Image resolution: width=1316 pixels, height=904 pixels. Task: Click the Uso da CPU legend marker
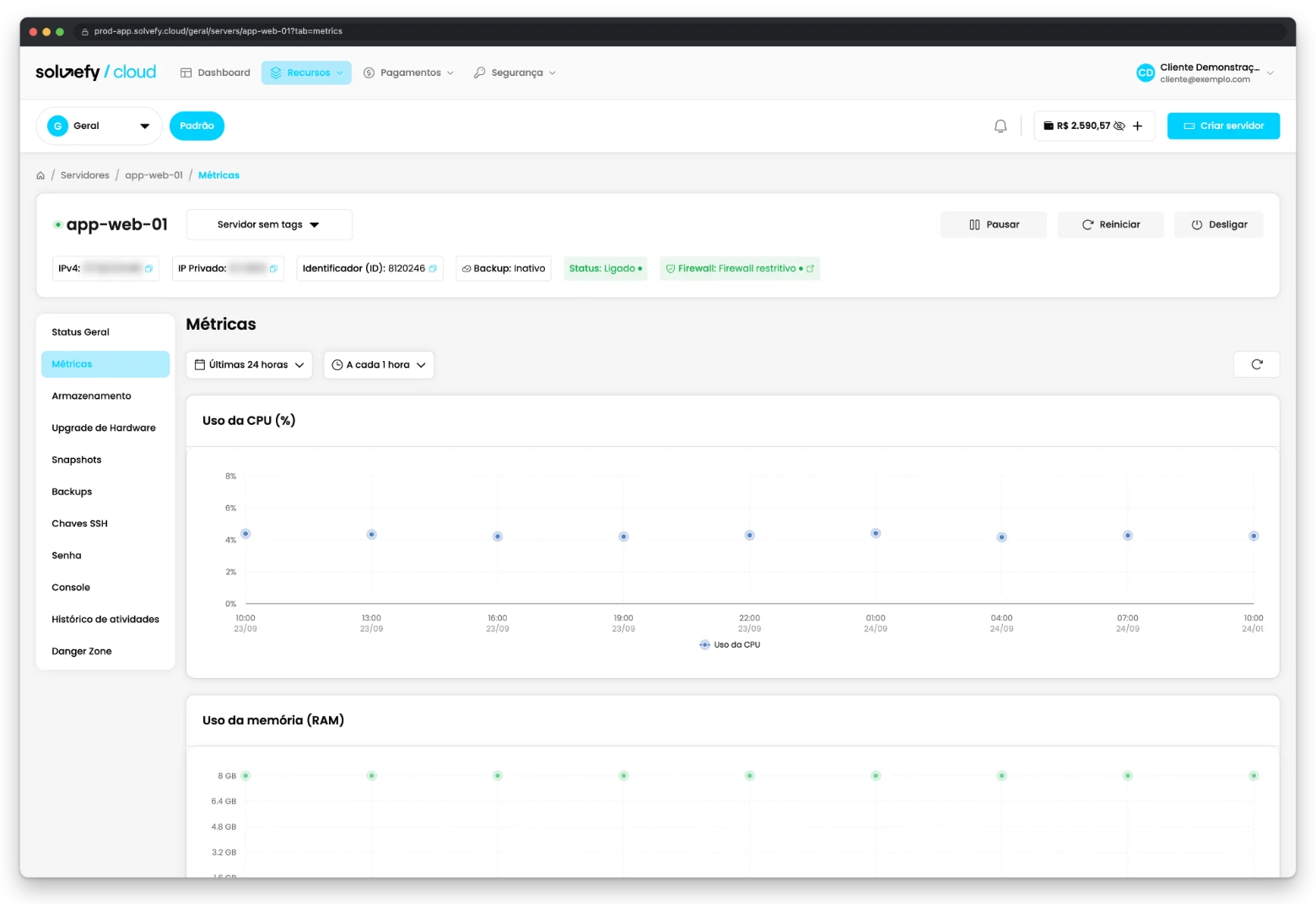[704, 645]
